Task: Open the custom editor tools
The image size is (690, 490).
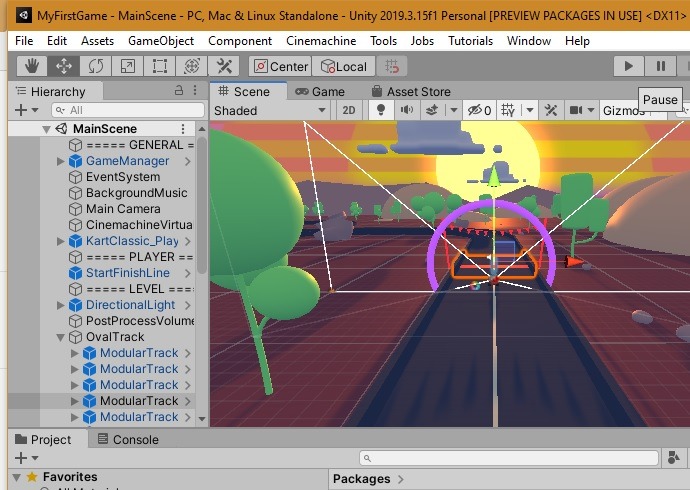Action: pyautogui.click(x=224, y=66)
